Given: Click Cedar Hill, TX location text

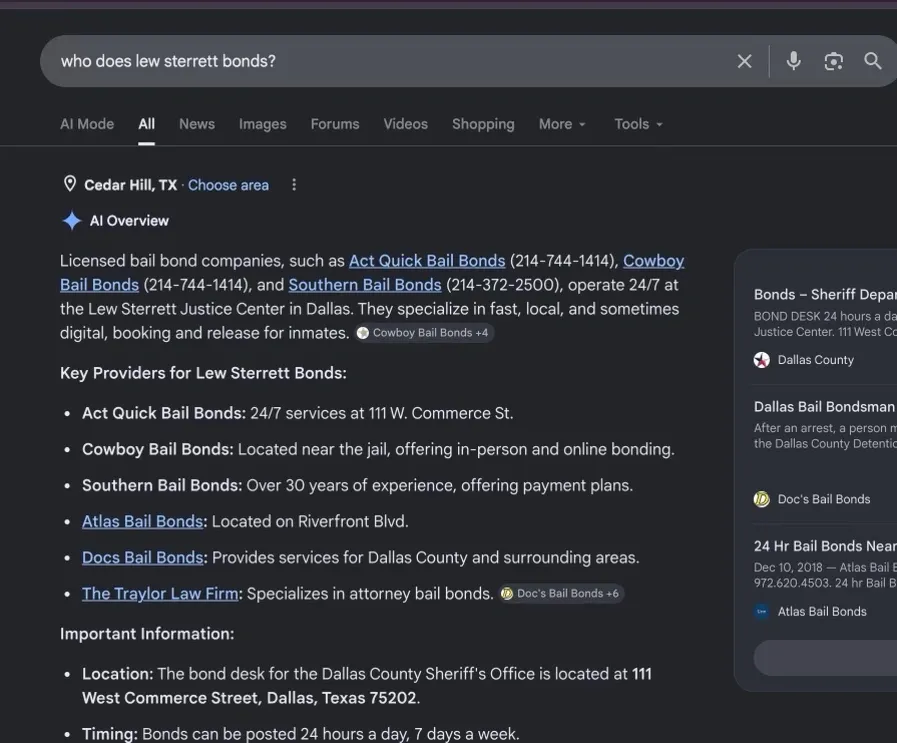Looking at the screenshot, I should pos(130,185).
